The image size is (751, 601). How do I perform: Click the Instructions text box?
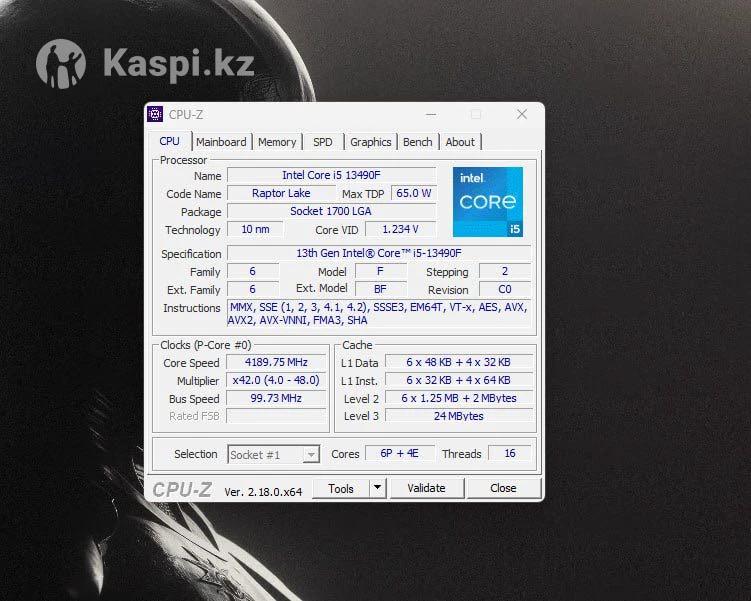[379, 314]
